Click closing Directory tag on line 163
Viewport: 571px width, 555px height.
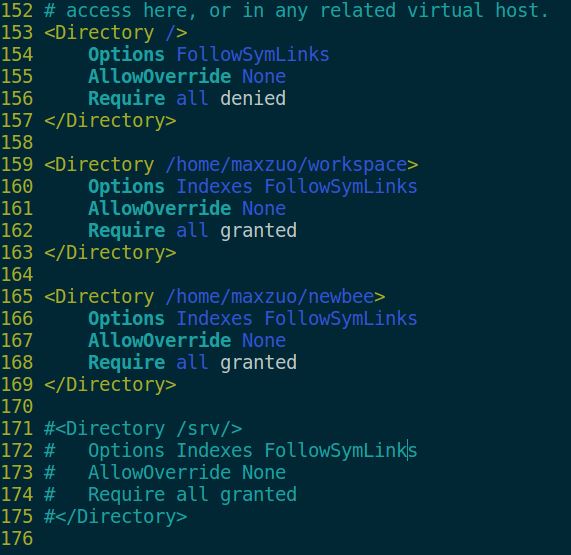click(x=110, y=252)
